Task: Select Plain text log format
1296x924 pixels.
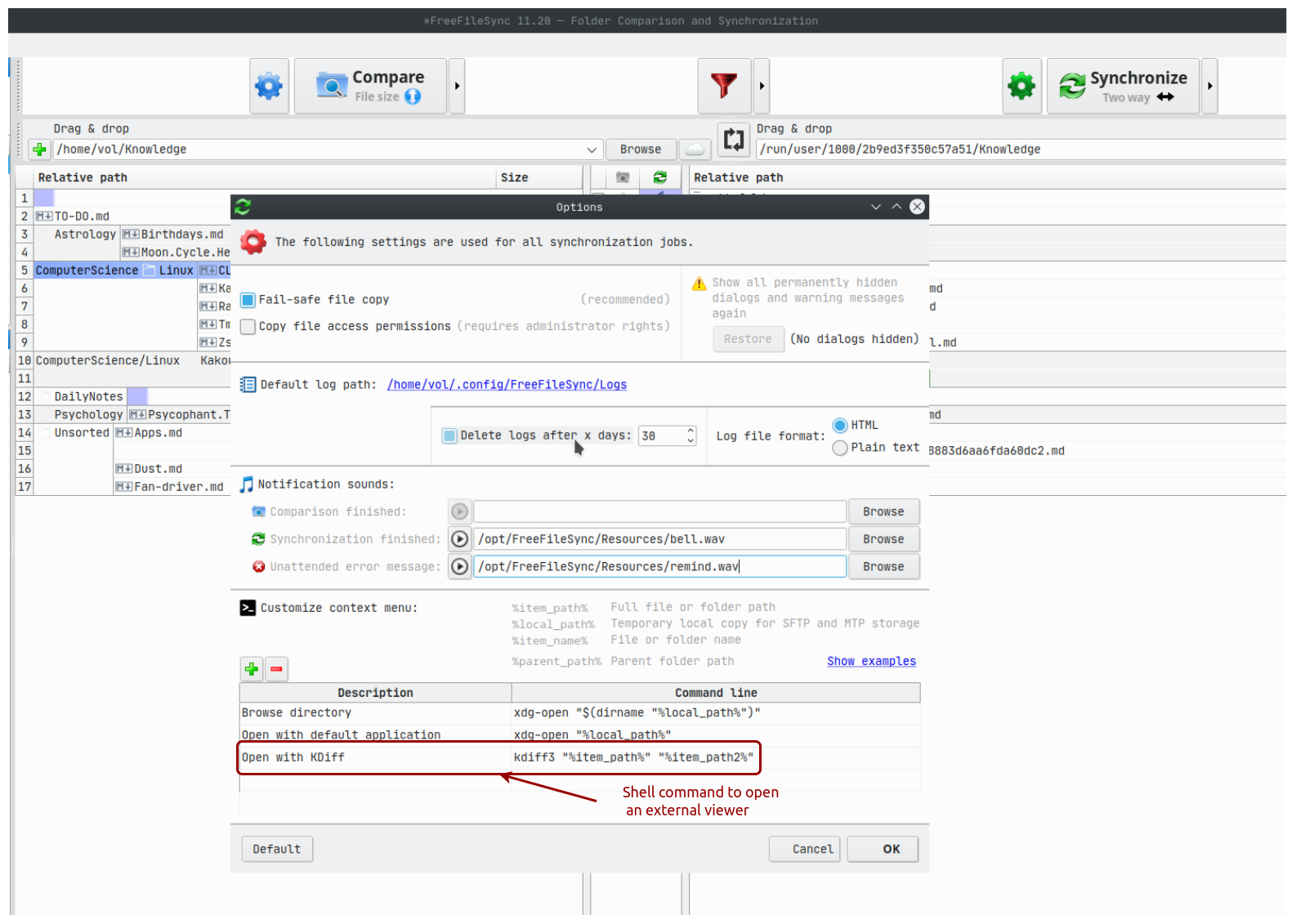Action: pyautogui.click(x=840, y=449)
